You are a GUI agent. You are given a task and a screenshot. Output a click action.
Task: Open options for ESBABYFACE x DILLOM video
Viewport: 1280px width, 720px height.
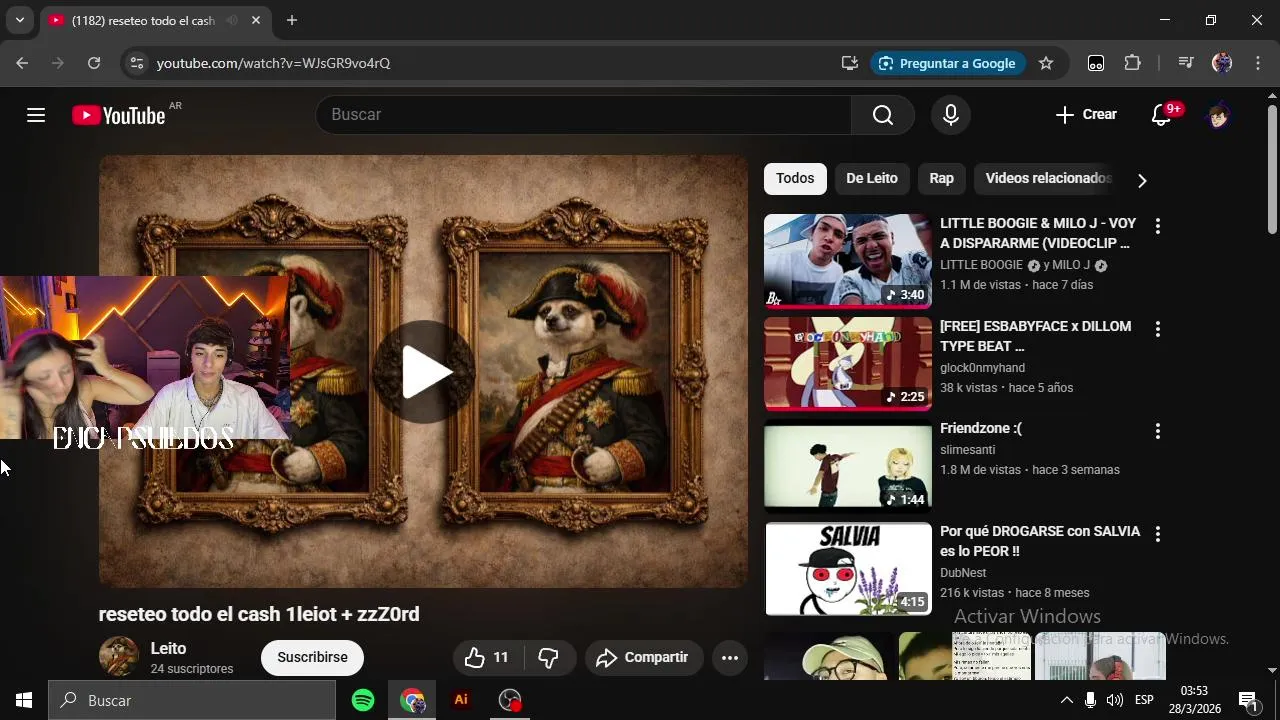point(1158,329)
